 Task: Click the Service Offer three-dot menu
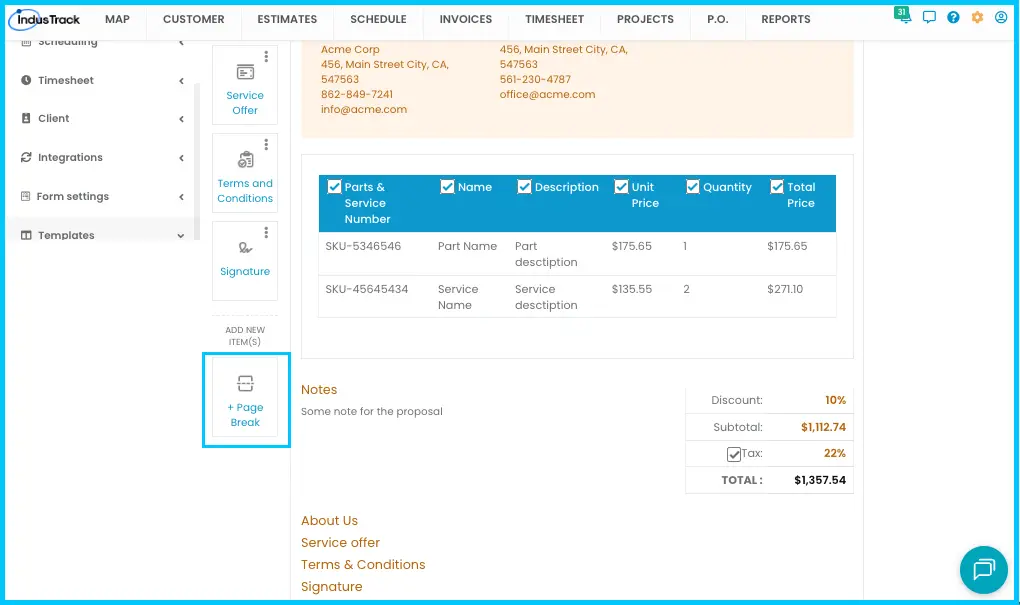point(266,57)
